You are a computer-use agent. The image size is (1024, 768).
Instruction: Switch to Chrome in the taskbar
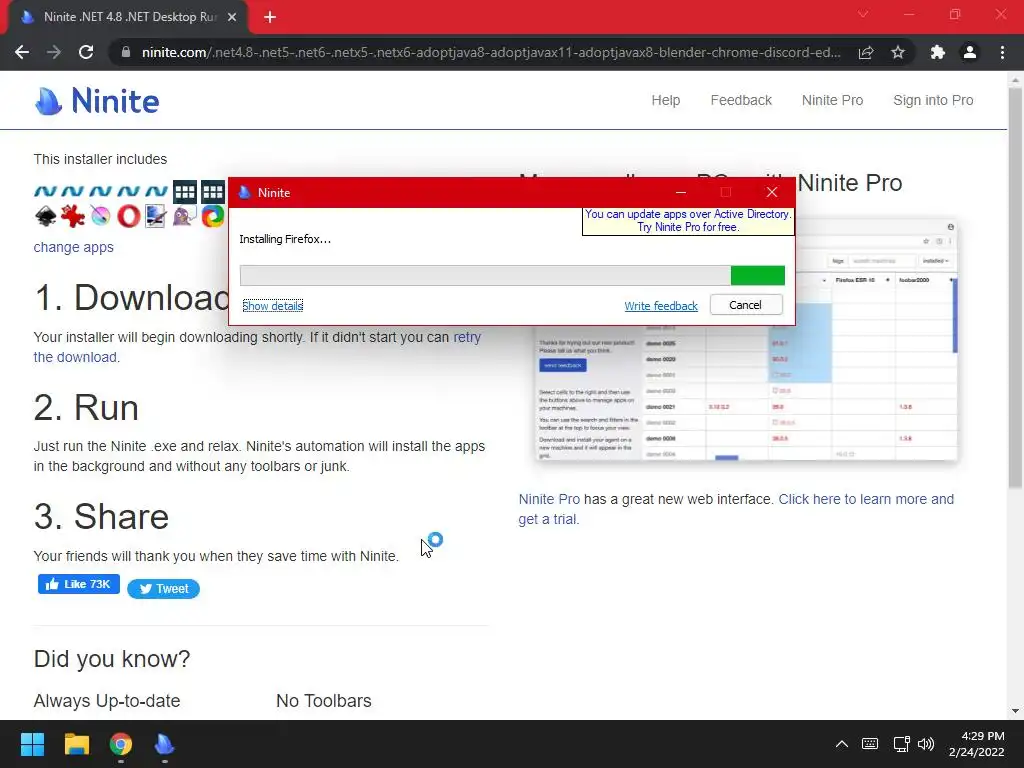121,744
